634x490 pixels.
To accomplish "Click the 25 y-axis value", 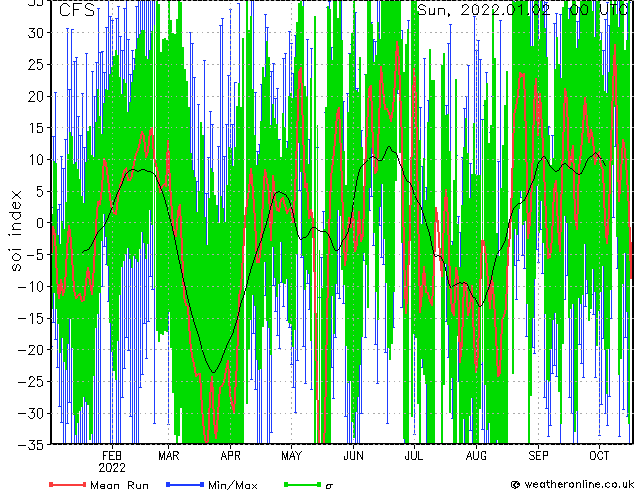I will [x=37, y=65].
